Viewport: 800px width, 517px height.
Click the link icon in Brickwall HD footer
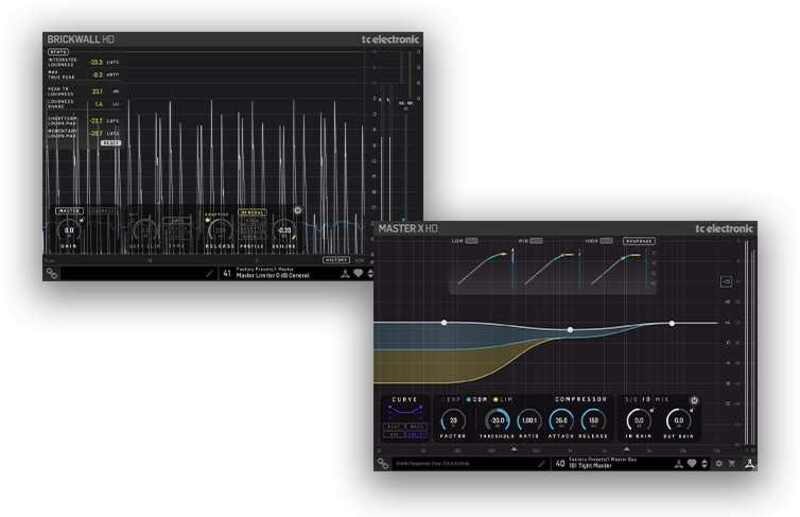tap(52, 272)
